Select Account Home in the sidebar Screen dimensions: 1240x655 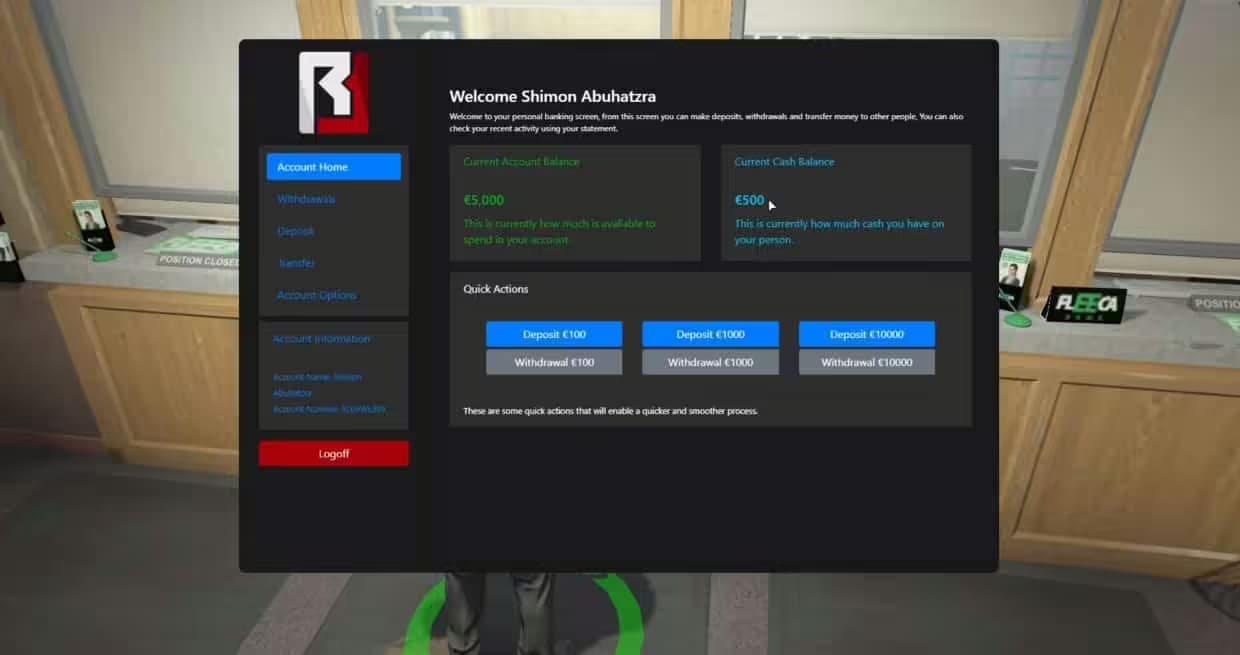pos(333,166)
